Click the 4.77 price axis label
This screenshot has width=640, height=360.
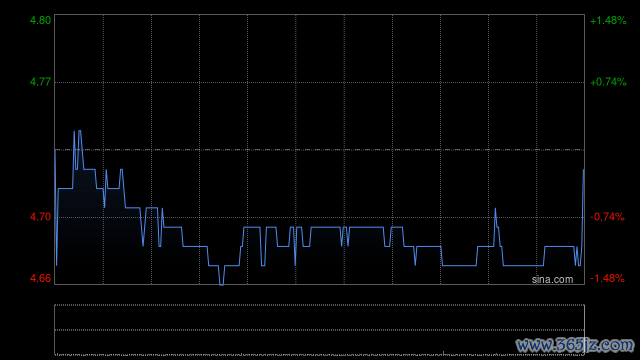(x=40, y=82)
